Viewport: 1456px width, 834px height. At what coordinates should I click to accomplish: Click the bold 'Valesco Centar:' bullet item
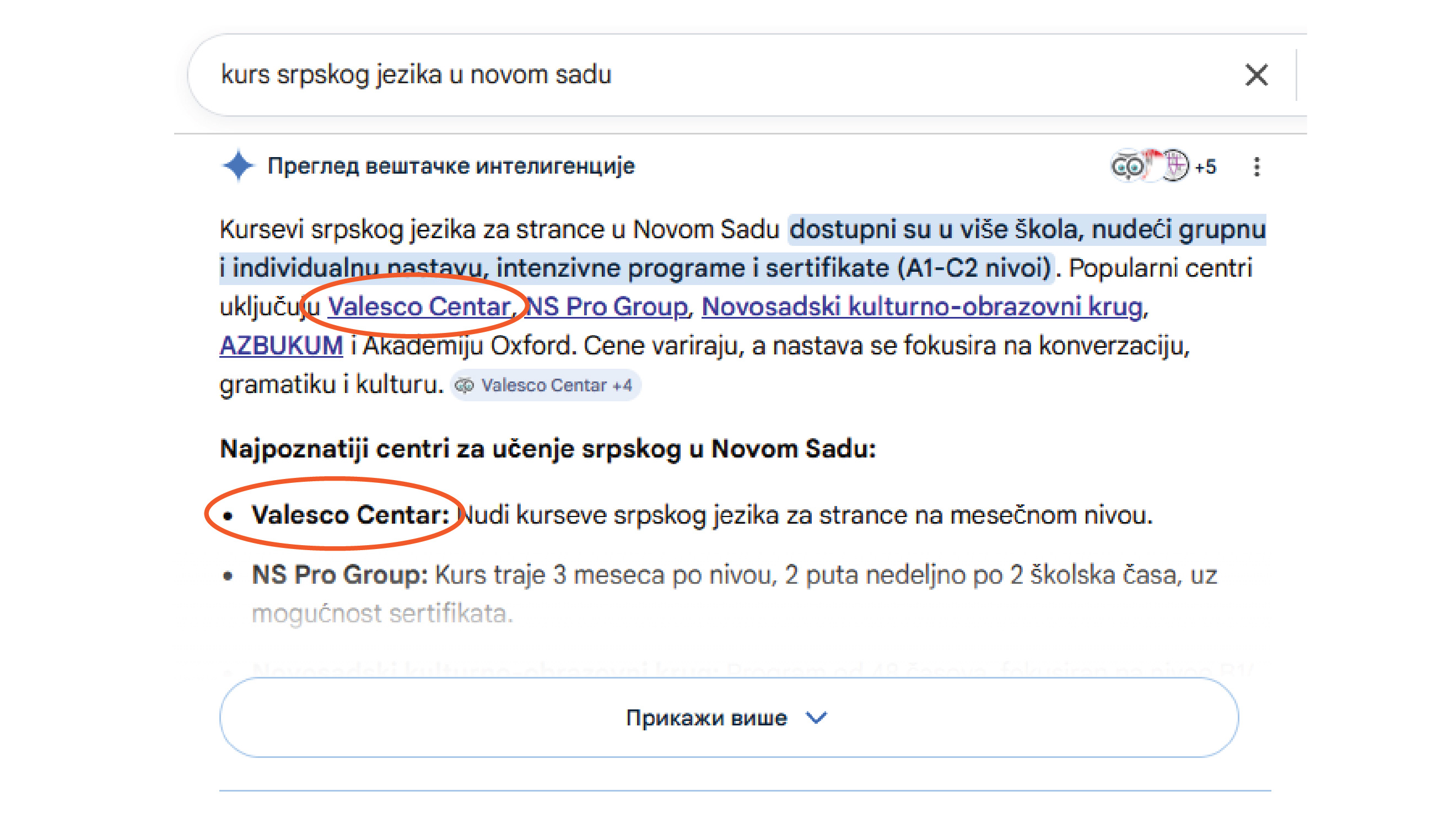350,514
